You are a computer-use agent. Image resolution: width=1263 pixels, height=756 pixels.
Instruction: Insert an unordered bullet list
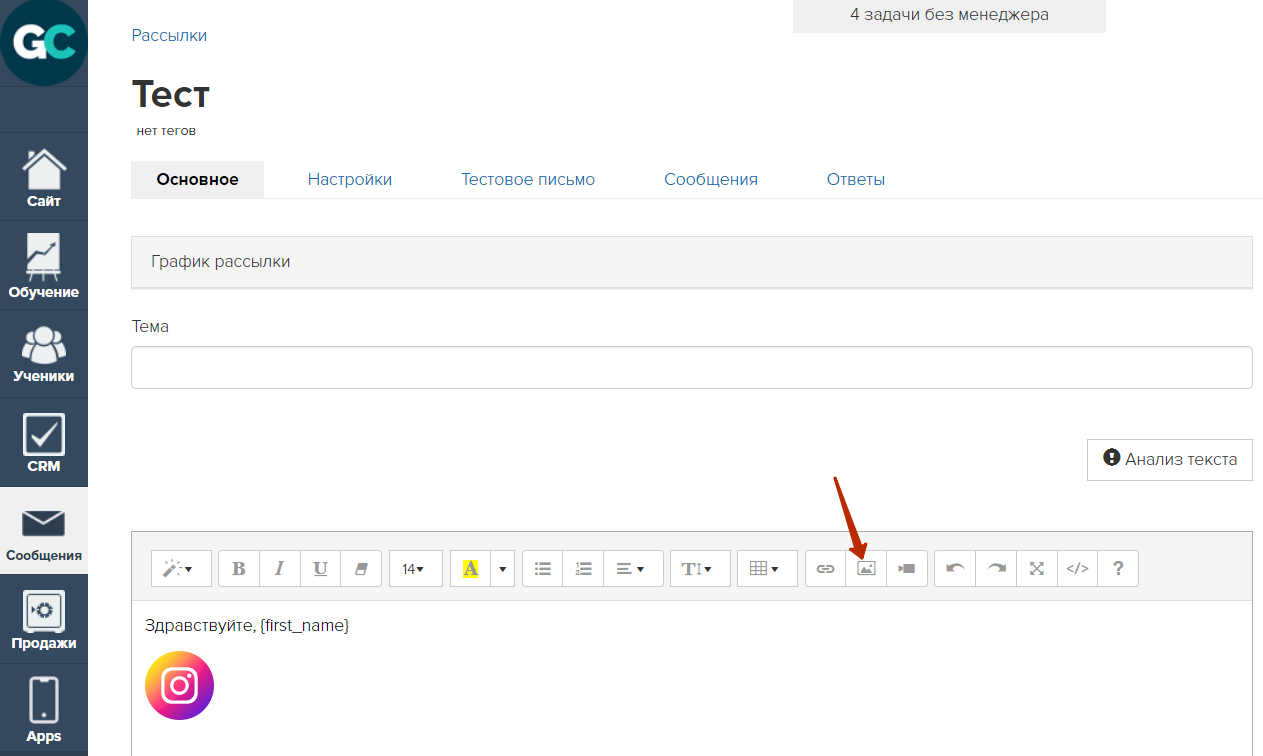click(x=543, y=568)
